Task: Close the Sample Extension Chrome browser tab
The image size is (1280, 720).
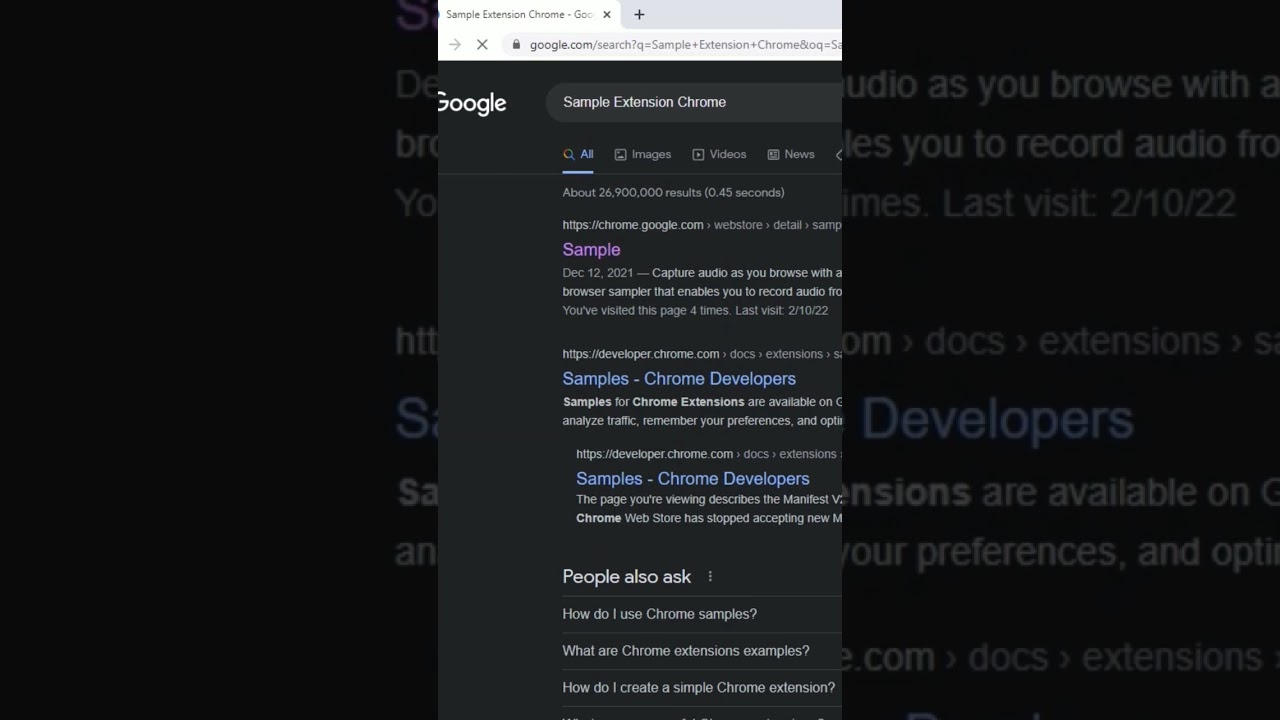Action: (606, 15)
